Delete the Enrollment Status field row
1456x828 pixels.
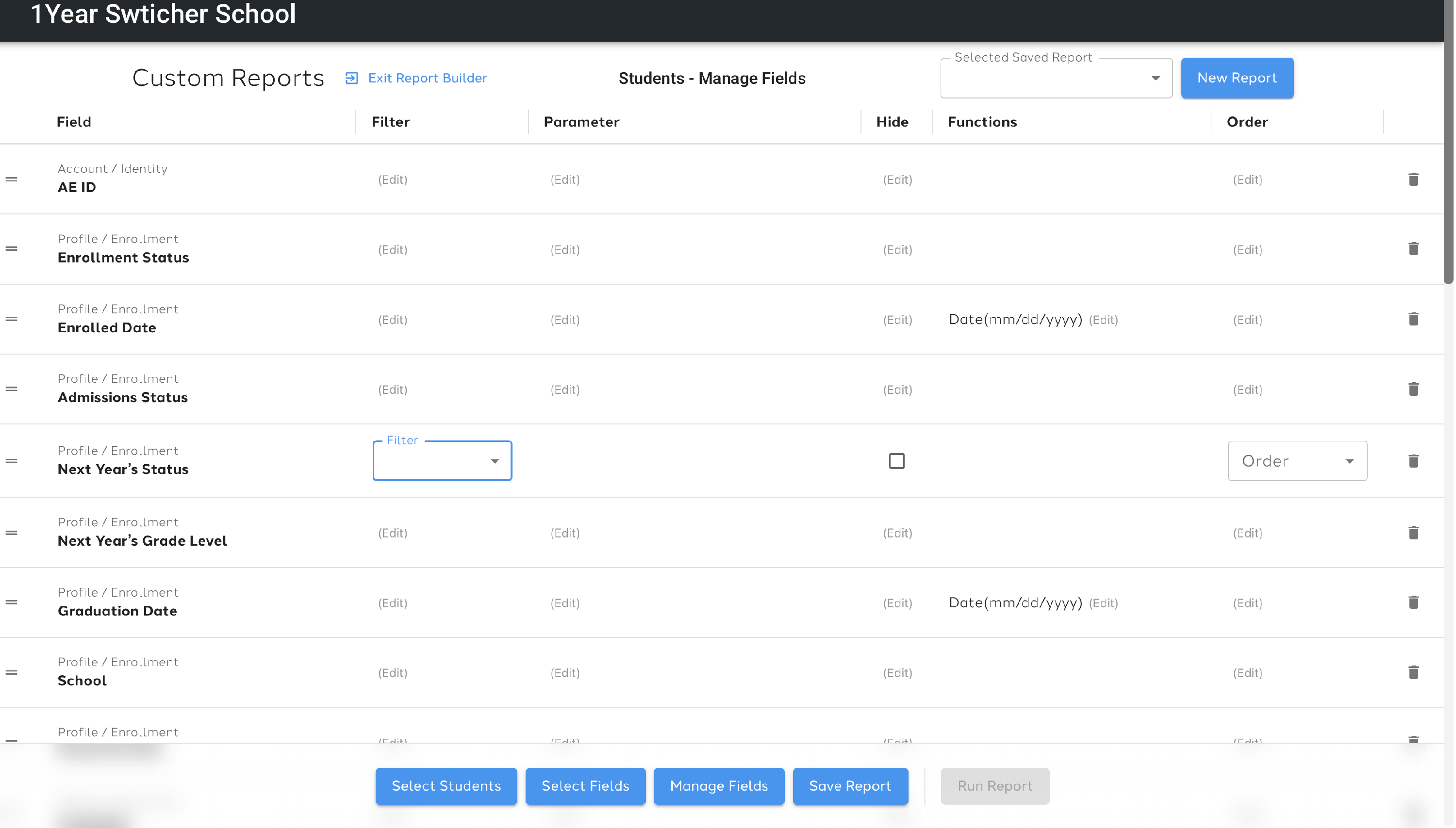click(x=1413, y=249)
